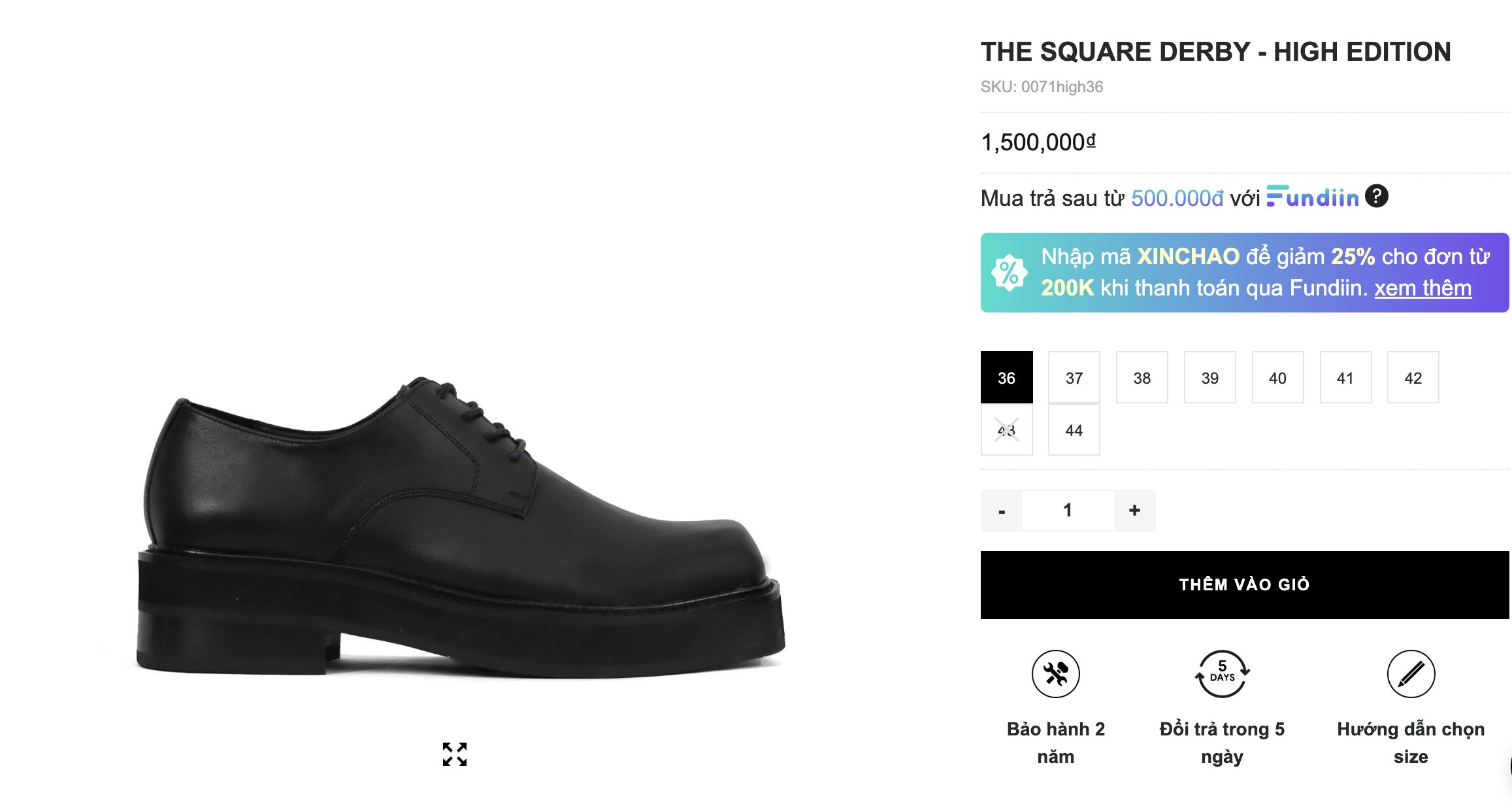Increase quantity with the plus button
The width and height of the screenshot is (1512, 808).
1134,511
